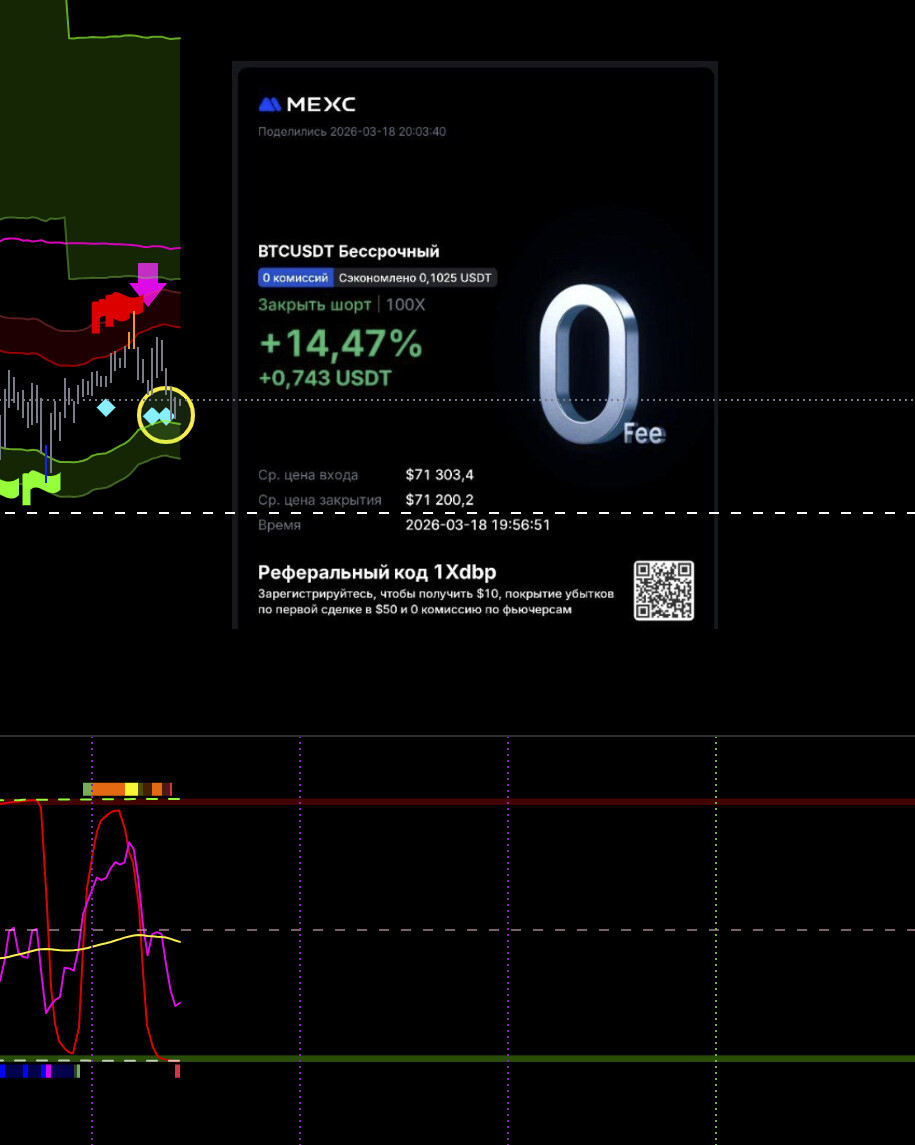The width and height of the screenshot is (915, 1145).
Task: Click the referral QR code
Action: (x=664, y=590)
